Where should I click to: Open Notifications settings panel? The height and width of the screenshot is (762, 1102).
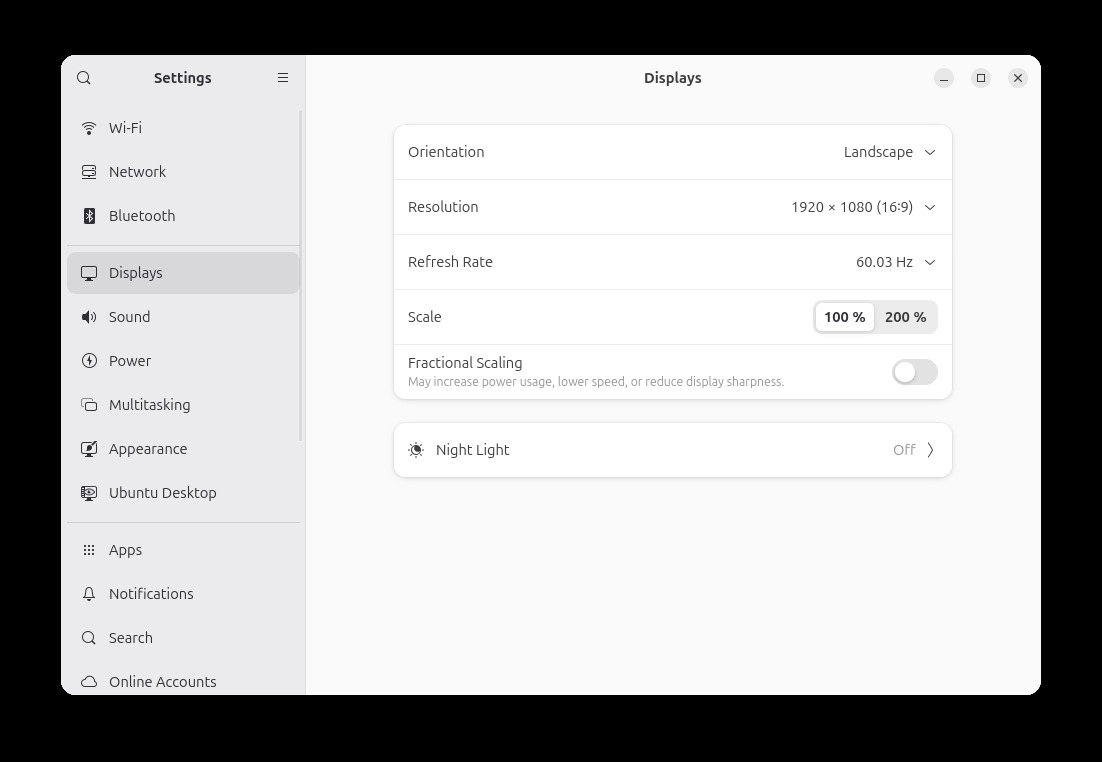click(x=183, y=595)
